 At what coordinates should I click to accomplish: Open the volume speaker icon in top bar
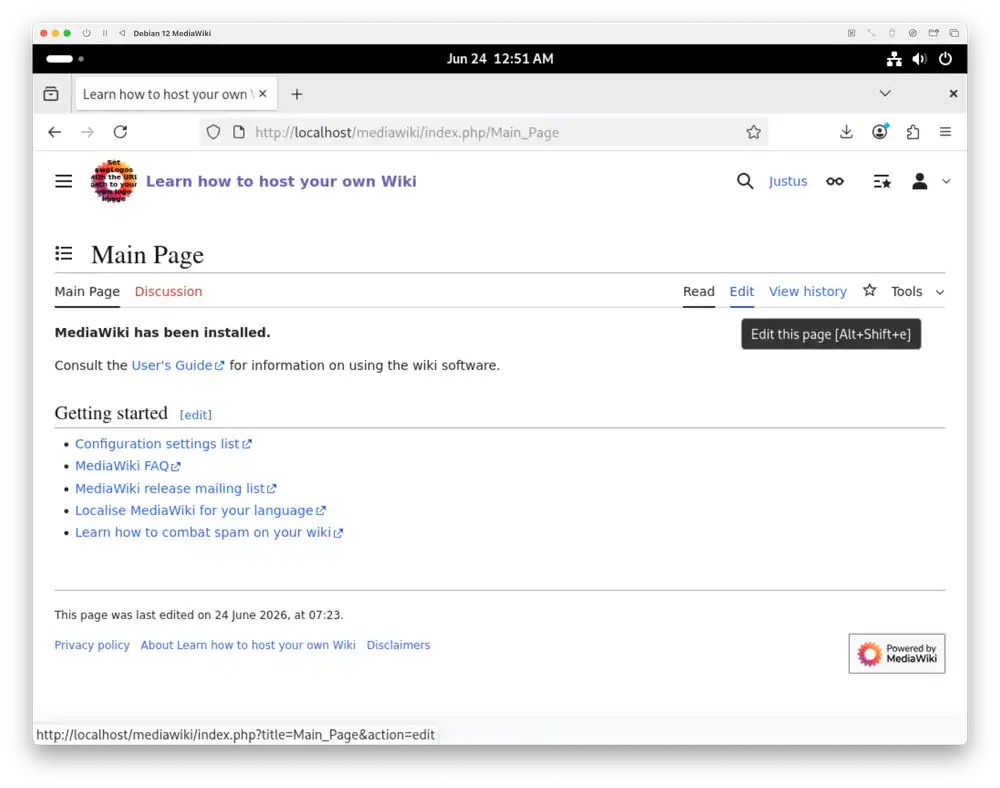click(920, 59)
